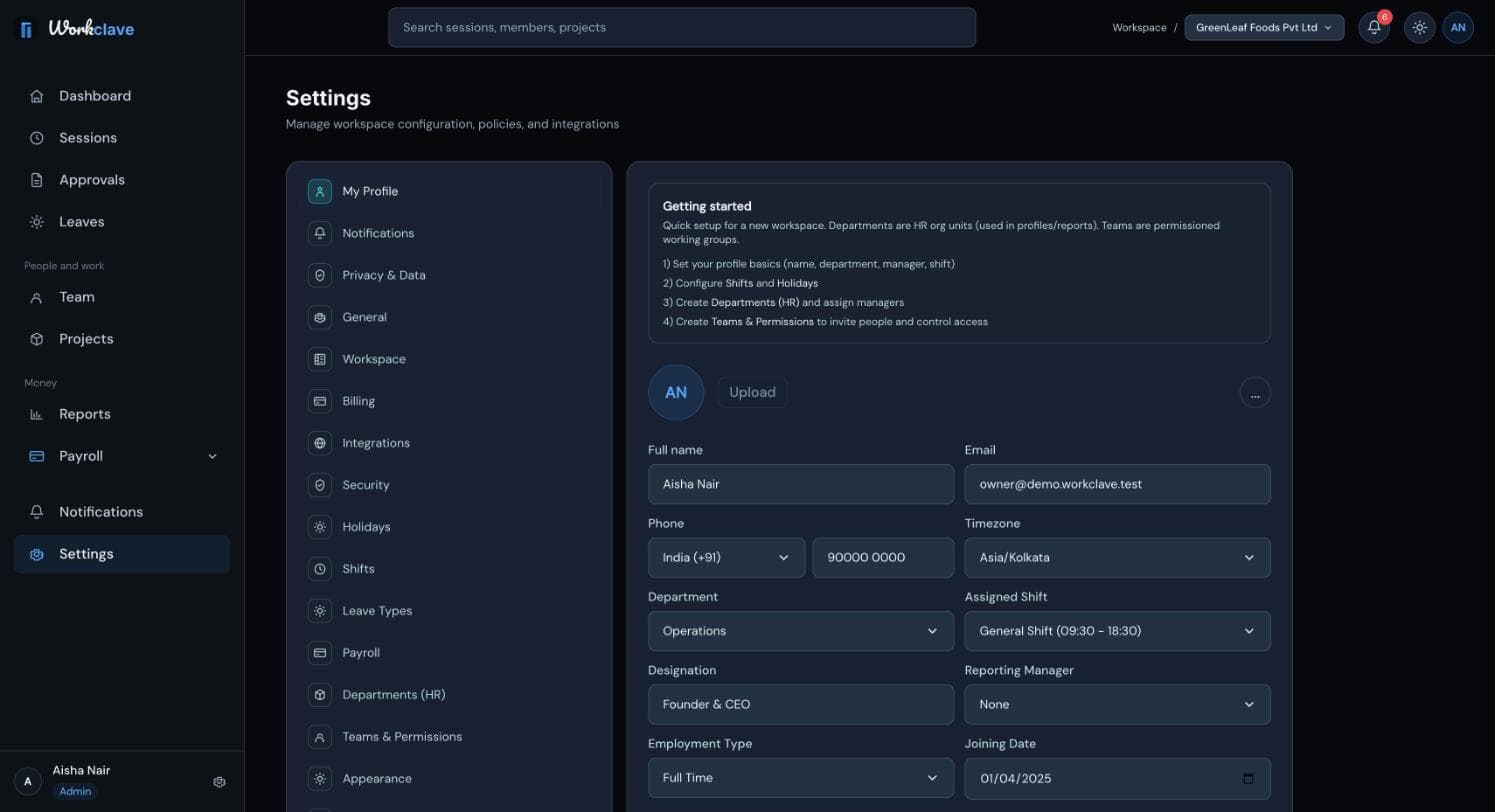Viewport: 1495px width, 812px height.
Task: Click the phone number field
Action: (883, 558)
